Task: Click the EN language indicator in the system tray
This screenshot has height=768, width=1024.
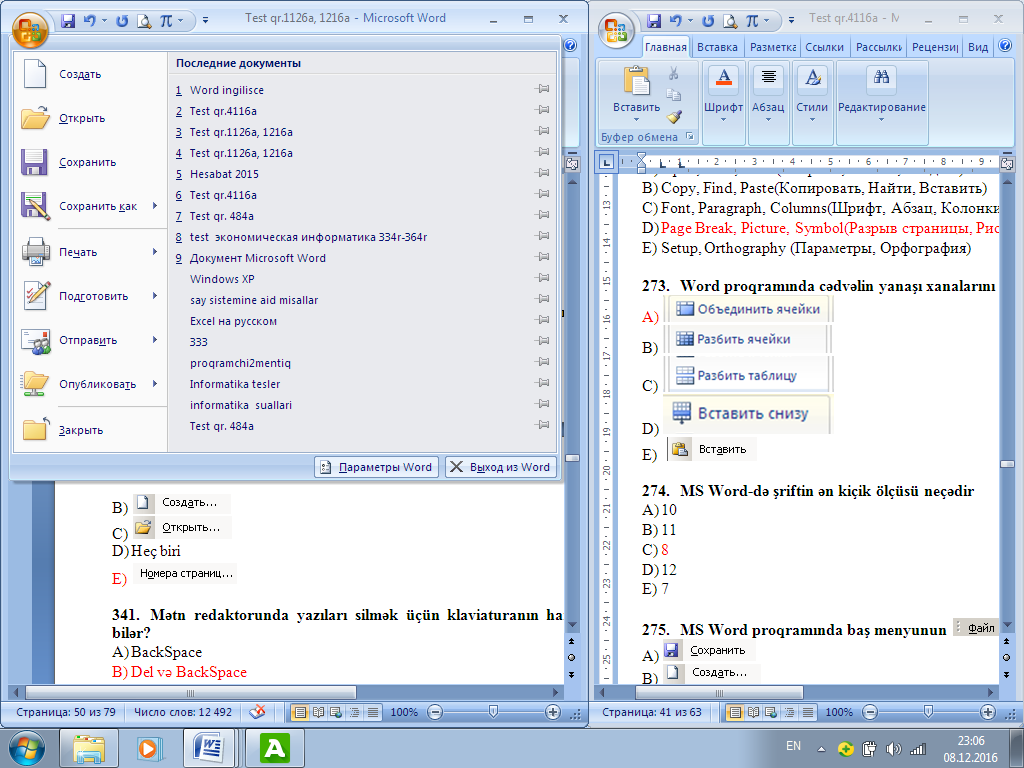Action: click(x=793, y=746)
